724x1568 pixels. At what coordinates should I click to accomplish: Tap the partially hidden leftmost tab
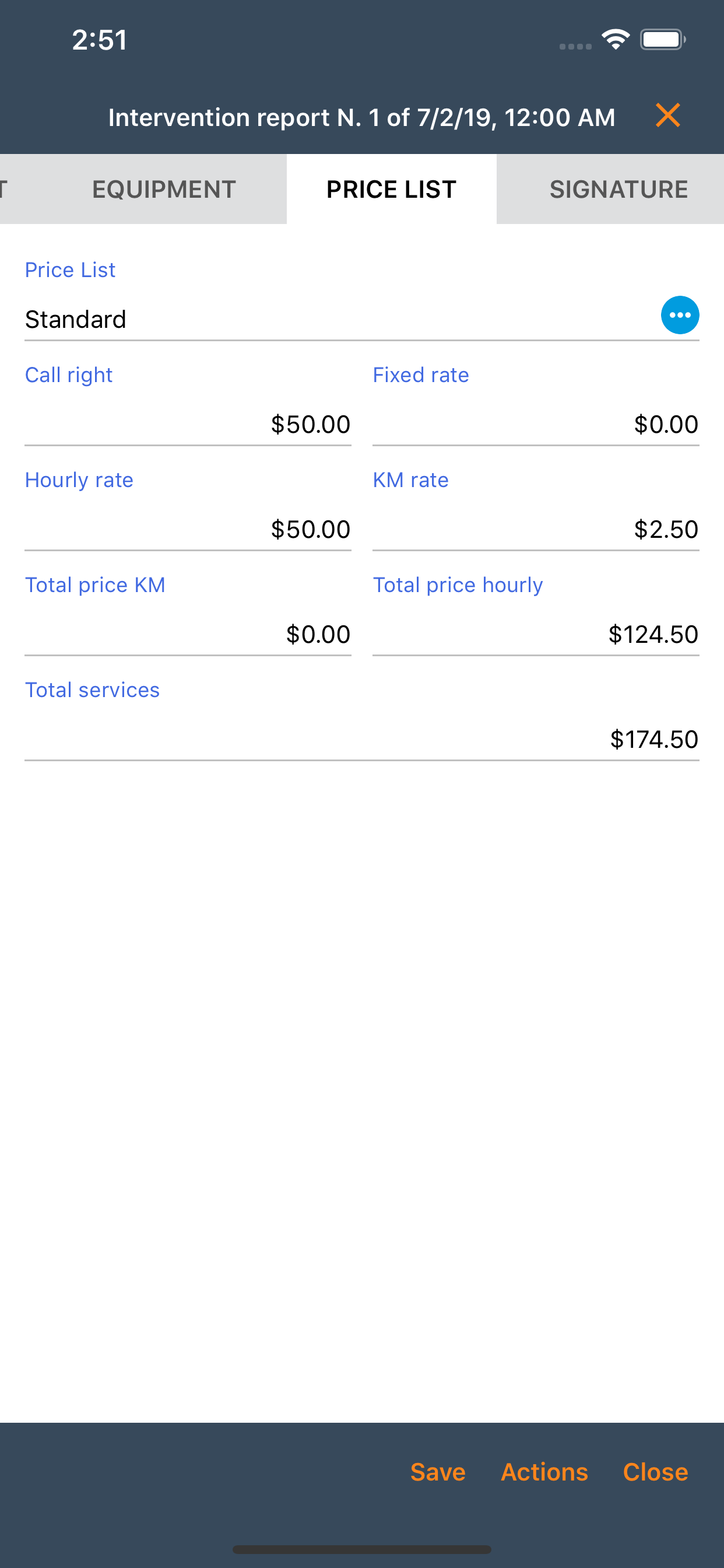(x=12, y=190)
